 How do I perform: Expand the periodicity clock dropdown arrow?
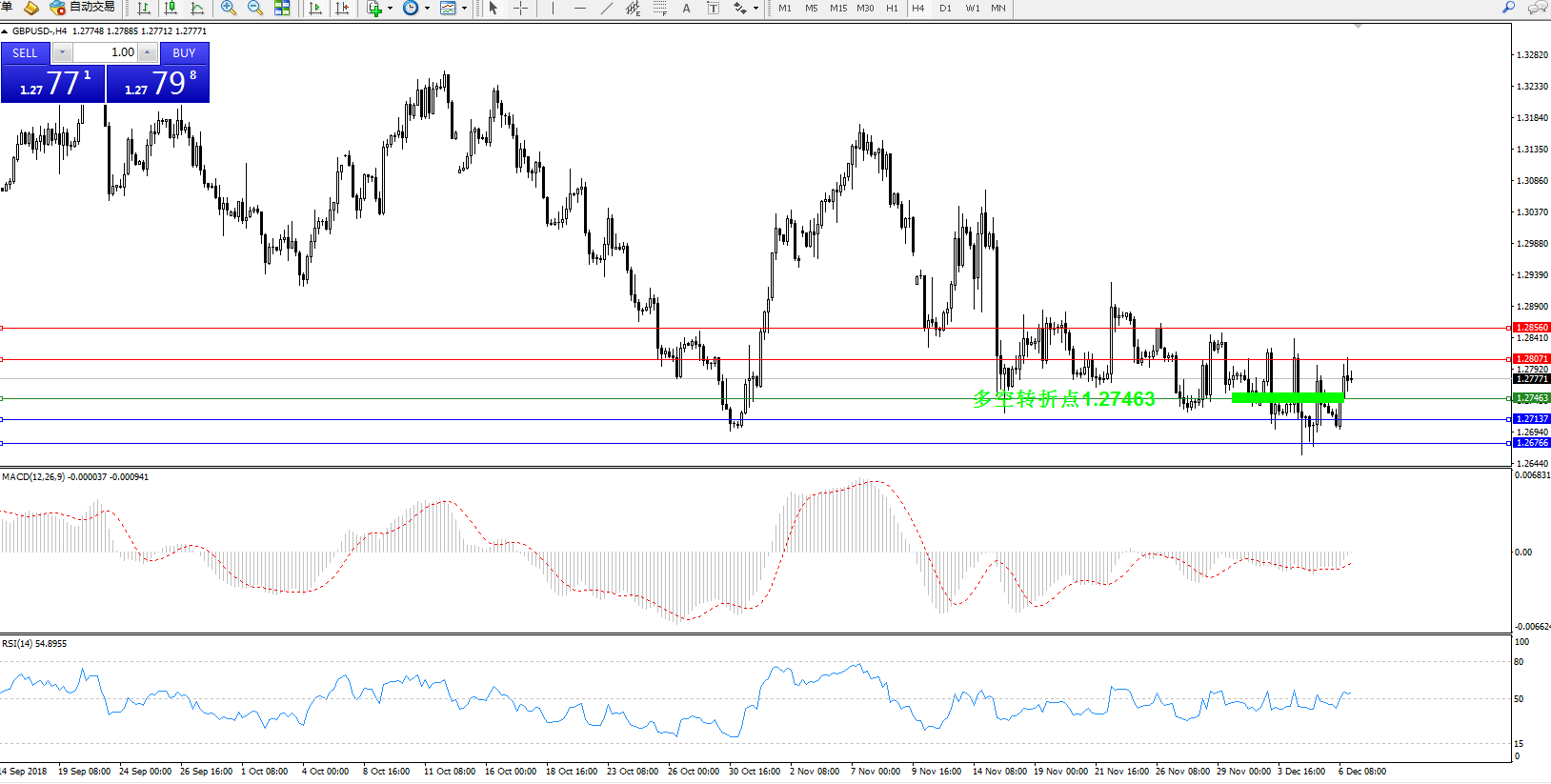point(427,8)
